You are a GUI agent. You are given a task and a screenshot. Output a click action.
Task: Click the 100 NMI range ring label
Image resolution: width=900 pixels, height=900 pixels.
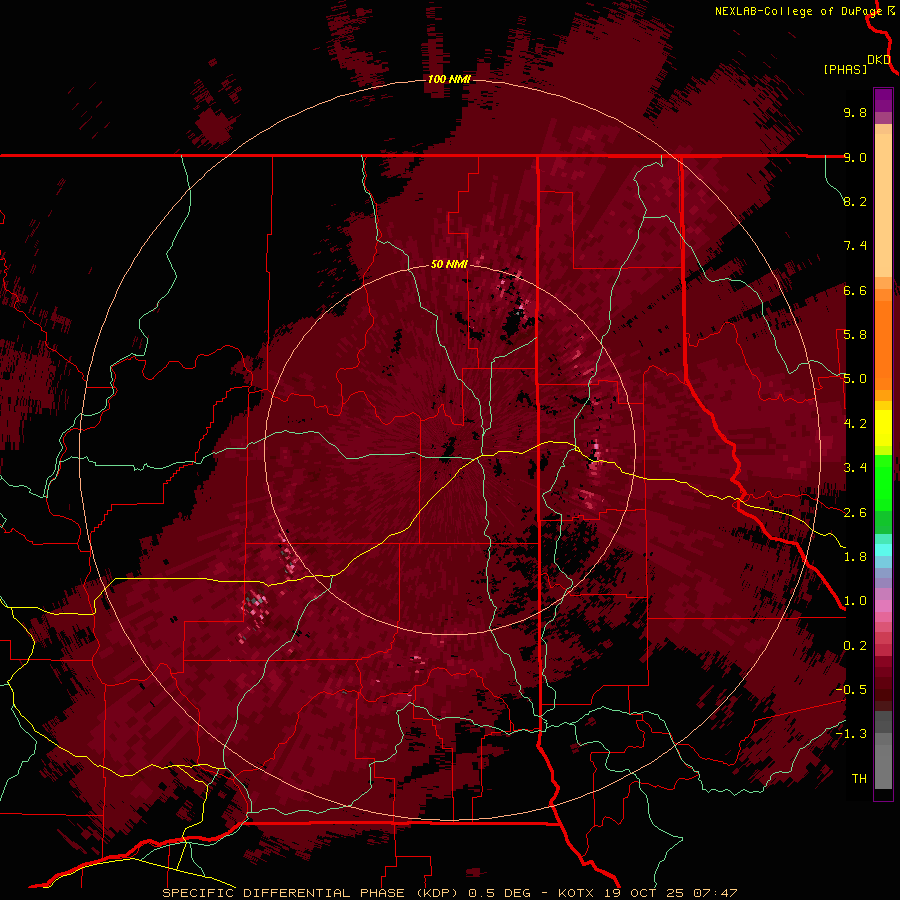(449, 79)
